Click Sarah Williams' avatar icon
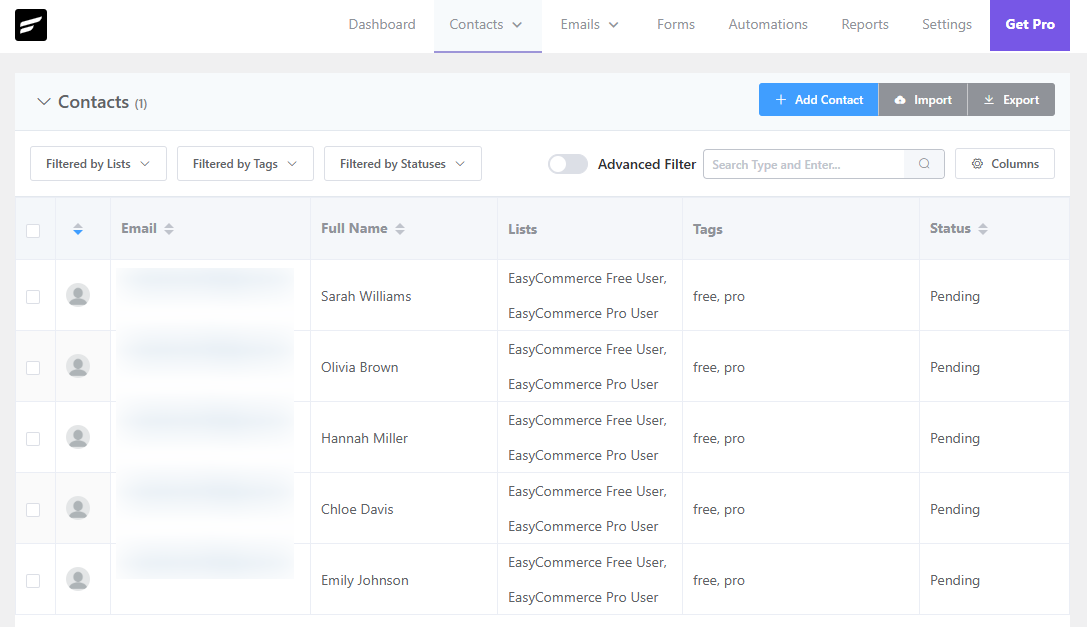 [x=78, y=295]
